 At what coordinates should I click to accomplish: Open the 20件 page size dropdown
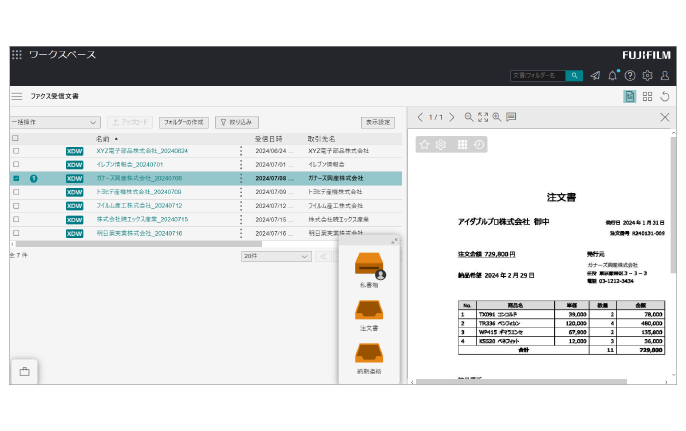coord(276,256)
